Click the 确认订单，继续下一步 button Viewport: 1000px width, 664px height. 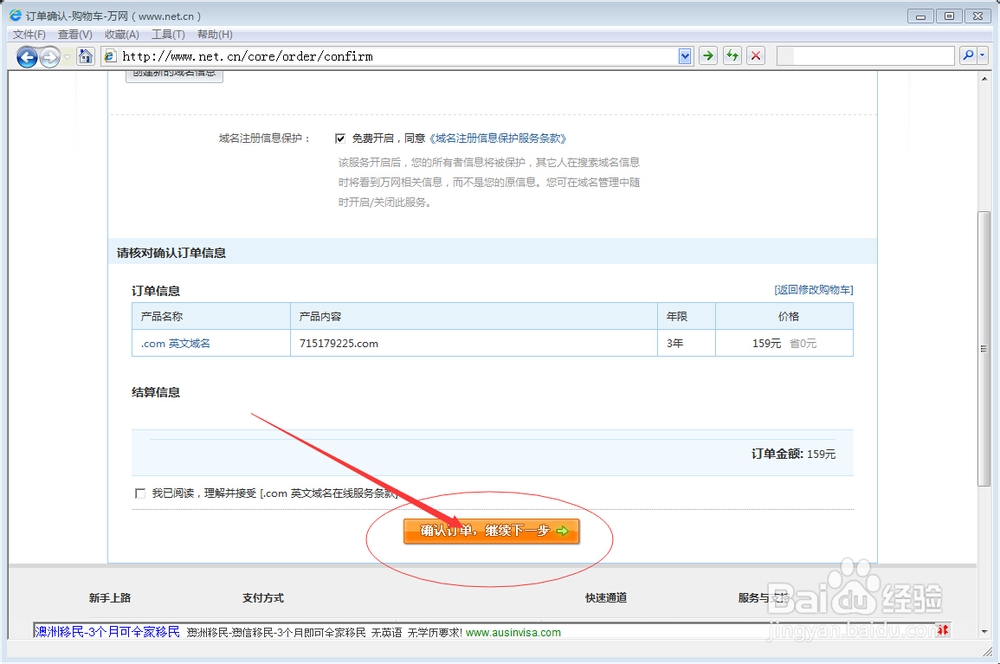tap(491, 531)
